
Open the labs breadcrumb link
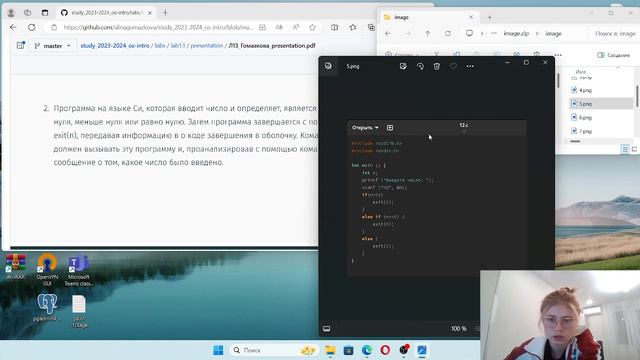tap(160, 46)
